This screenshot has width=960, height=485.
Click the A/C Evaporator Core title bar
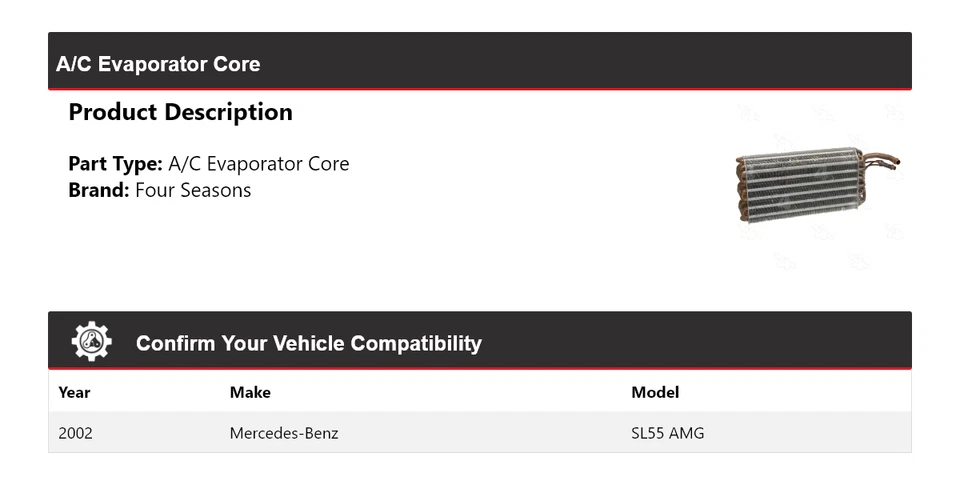479,63
